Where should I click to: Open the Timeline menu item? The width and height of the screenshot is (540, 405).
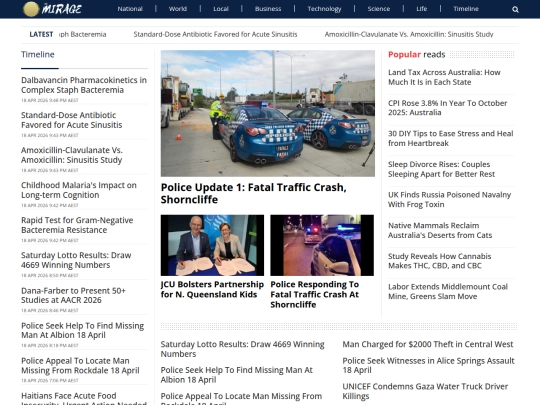click(x=466, y=9)
